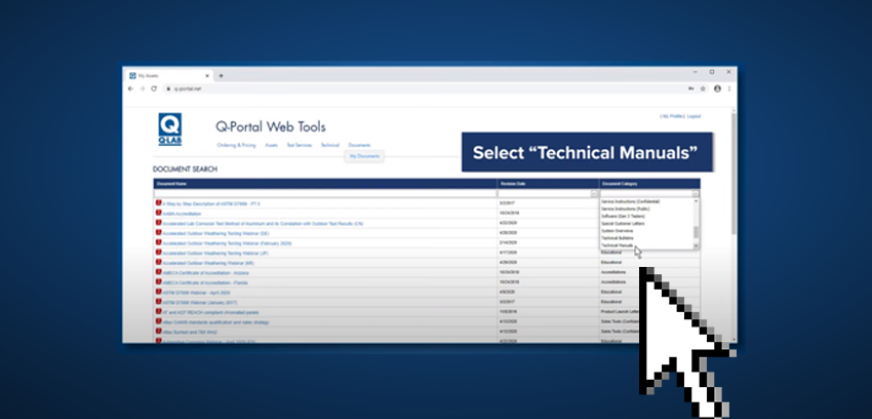Screen dimensions: 872x419
Task: Choose My Documents from the submenu
Action: 364,156
